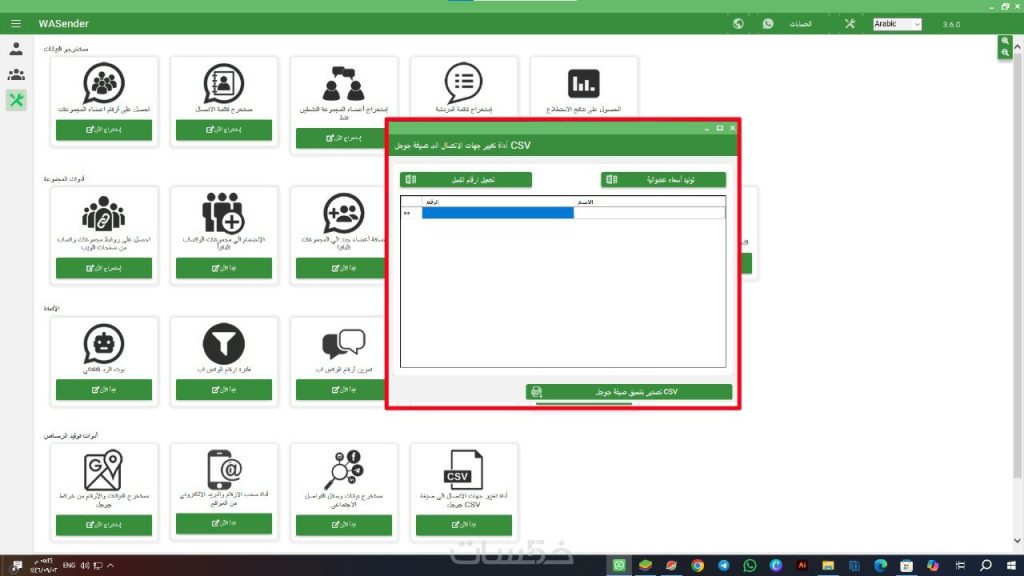Open the hamburger menu beside WASender title

(16, 24)
